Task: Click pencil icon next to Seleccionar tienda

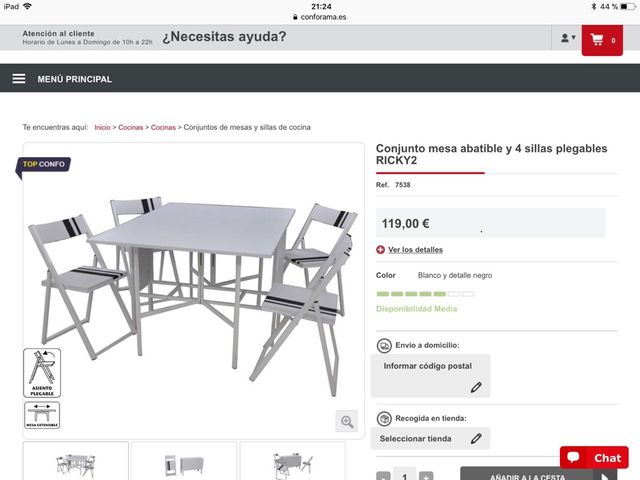Action: point(476,439)
